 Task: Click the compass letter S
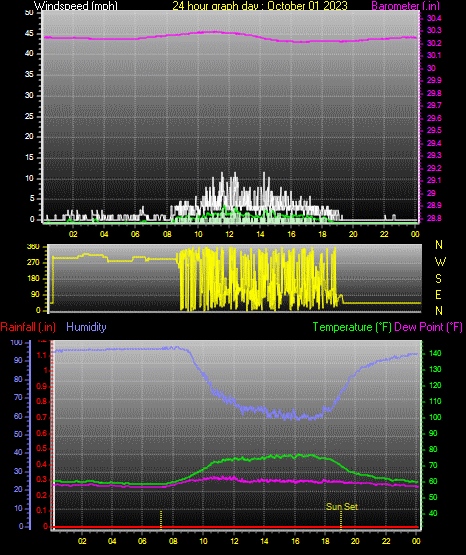tap(438, 279)
